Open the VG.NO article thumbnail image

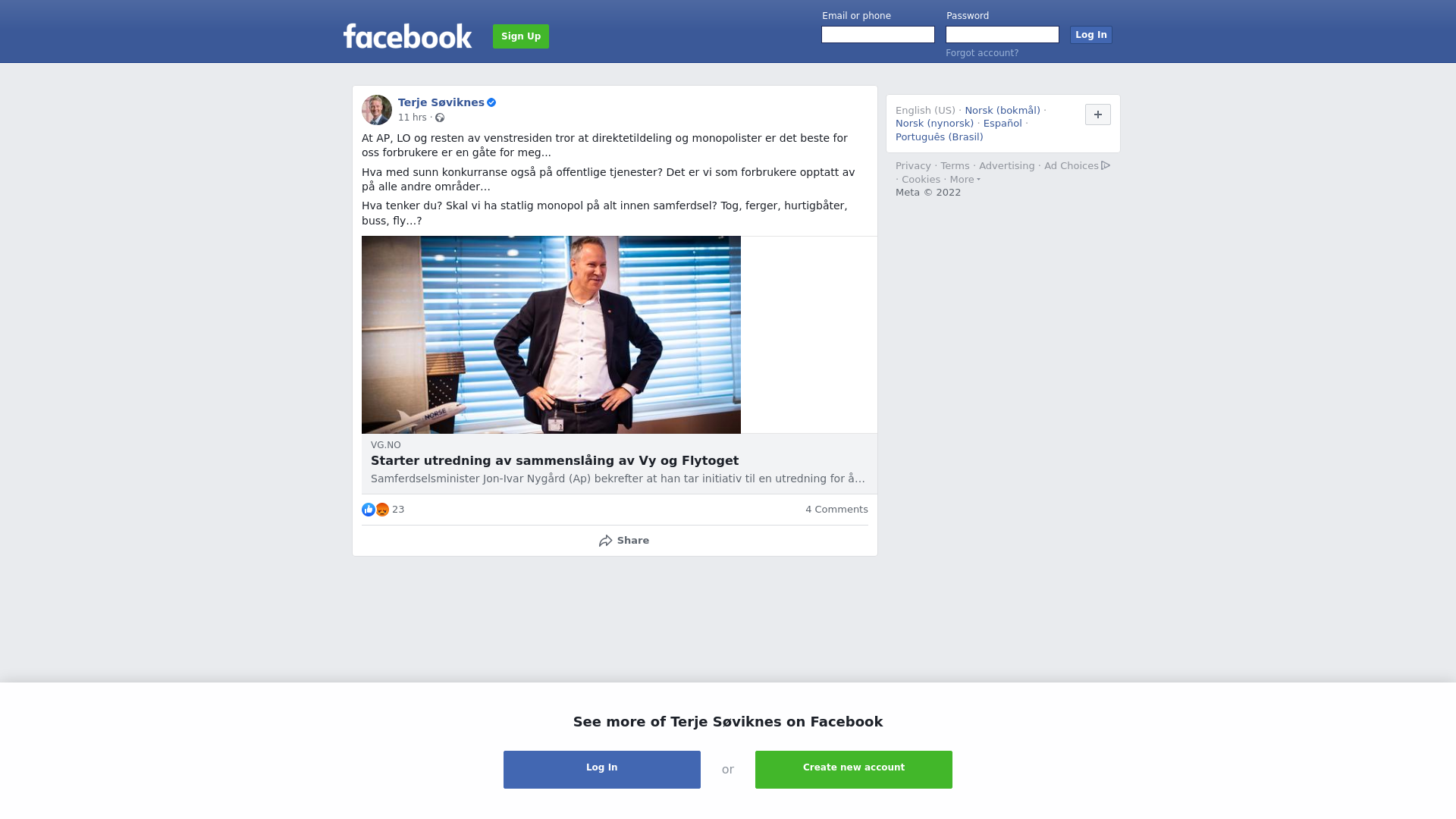pyautogui.click(x=551, y=334)
